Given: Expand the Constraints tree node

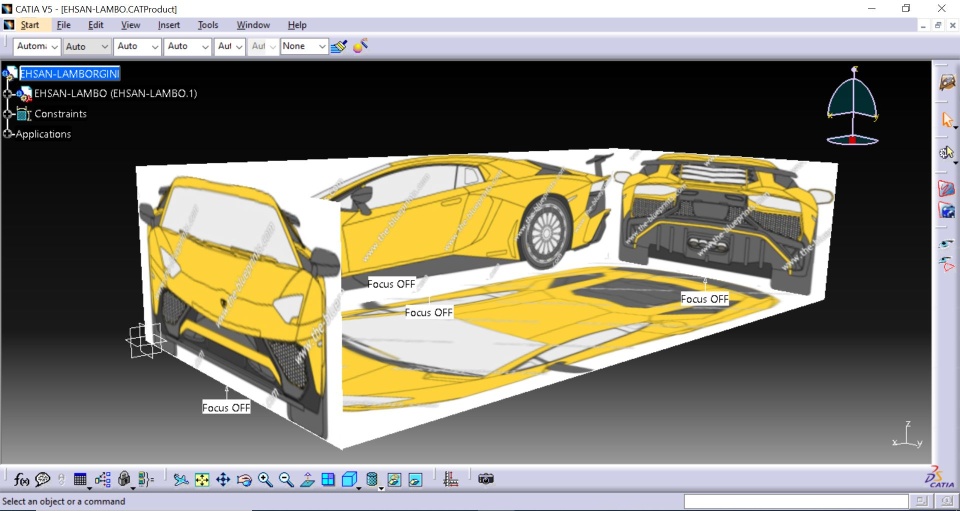Looking at the screenshot, I should (8, 114).
